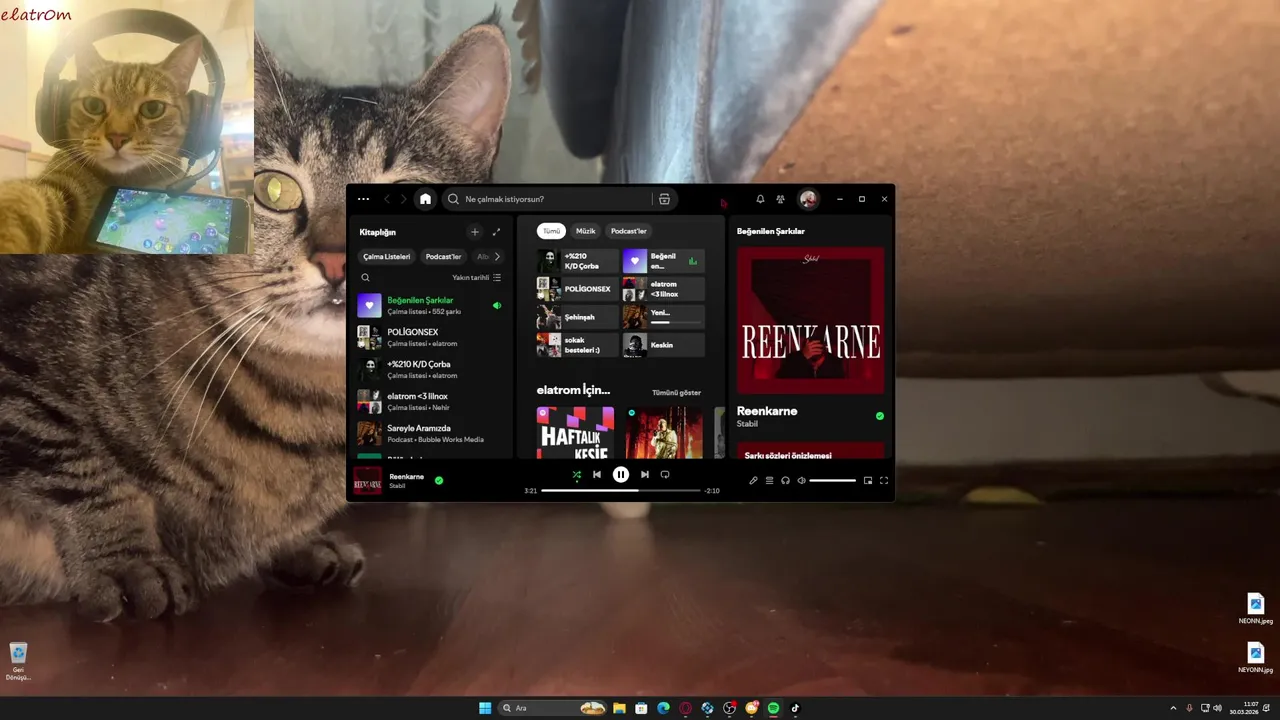Enter Spotify full screen mode
1280x720 pixels.
pyautogui.click(x=884, y=480)
